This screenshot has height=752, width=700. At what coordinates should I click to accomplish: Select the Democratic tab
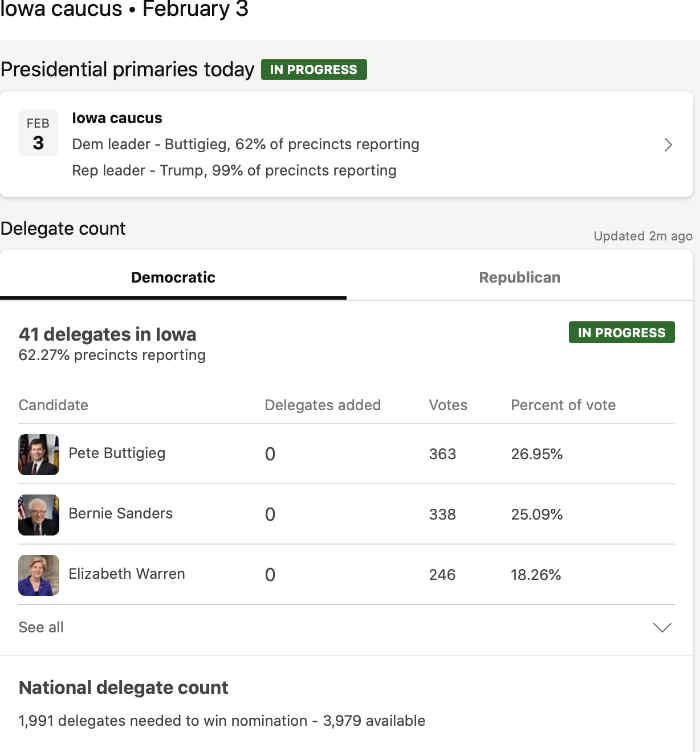(173, 277)
